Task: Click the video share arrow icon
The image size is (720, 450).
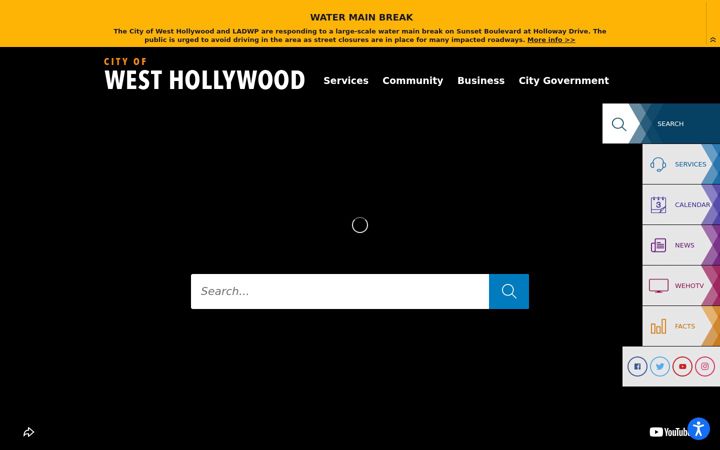Action: tap(28, 432)
